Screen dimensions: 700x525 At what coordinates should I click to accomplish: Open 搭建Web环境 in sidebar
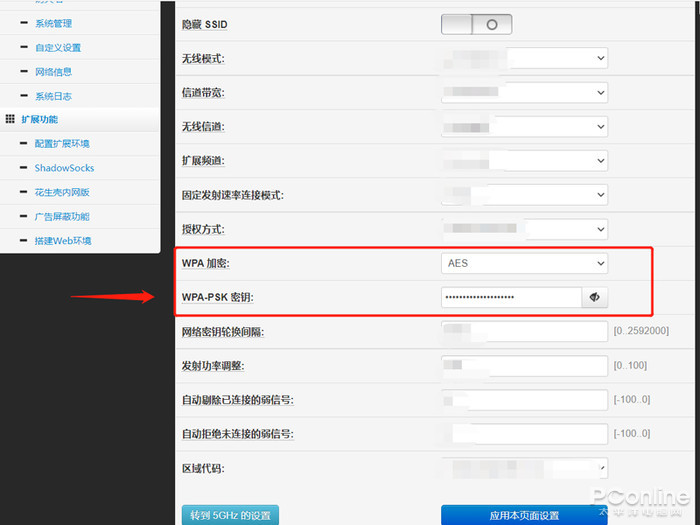(63, 241)
